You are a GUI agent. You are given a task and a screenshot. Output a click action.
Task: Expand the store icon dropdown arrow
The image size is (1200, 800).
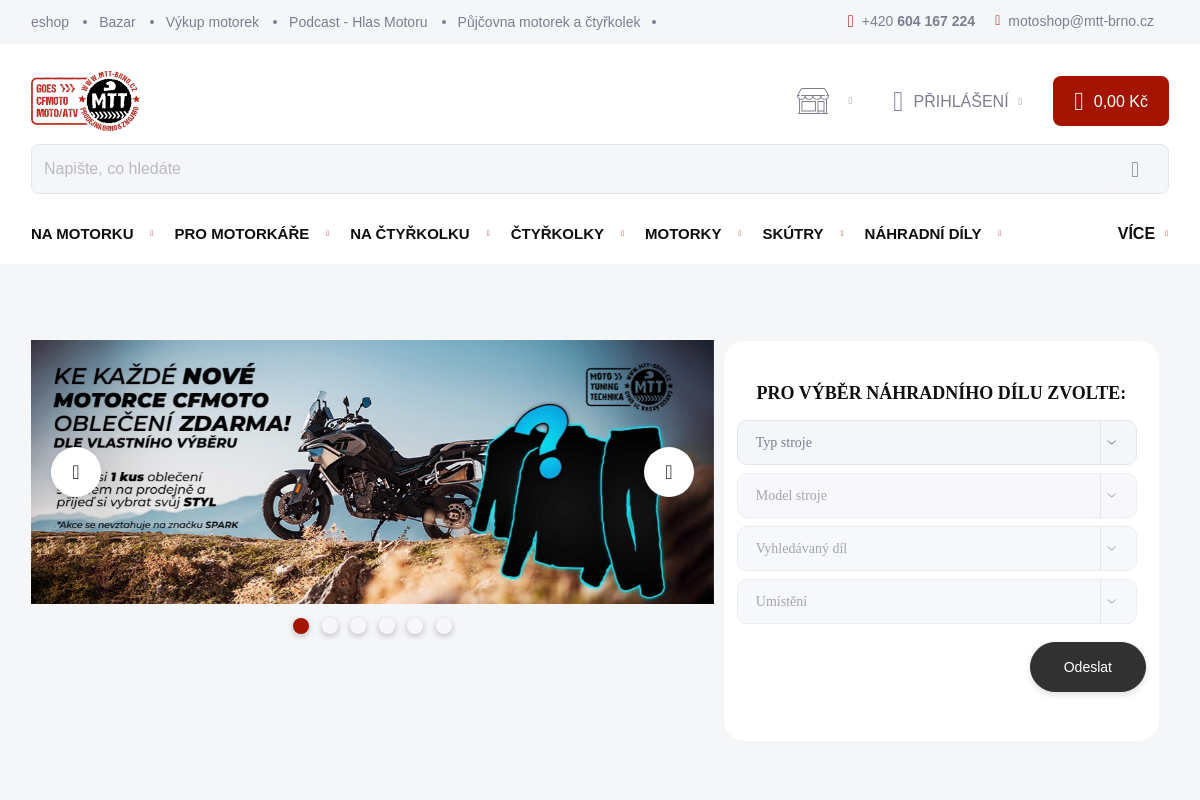pos(850,101)
